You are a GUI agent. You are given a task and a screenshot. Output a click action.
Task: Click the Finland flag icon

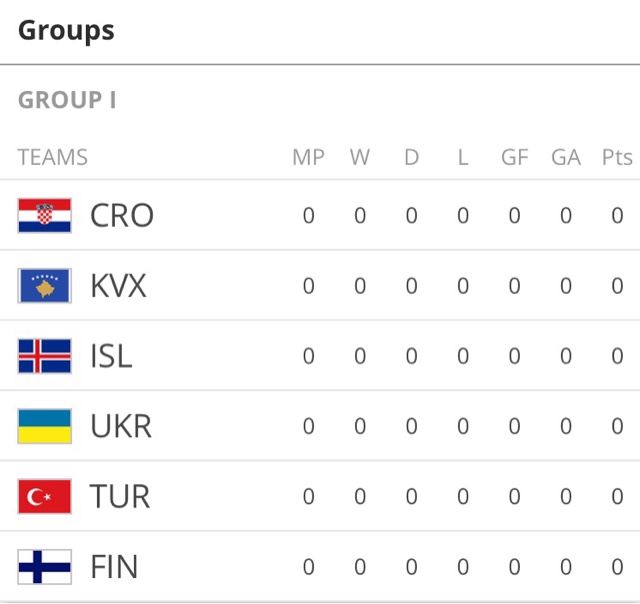click(44, 567)
